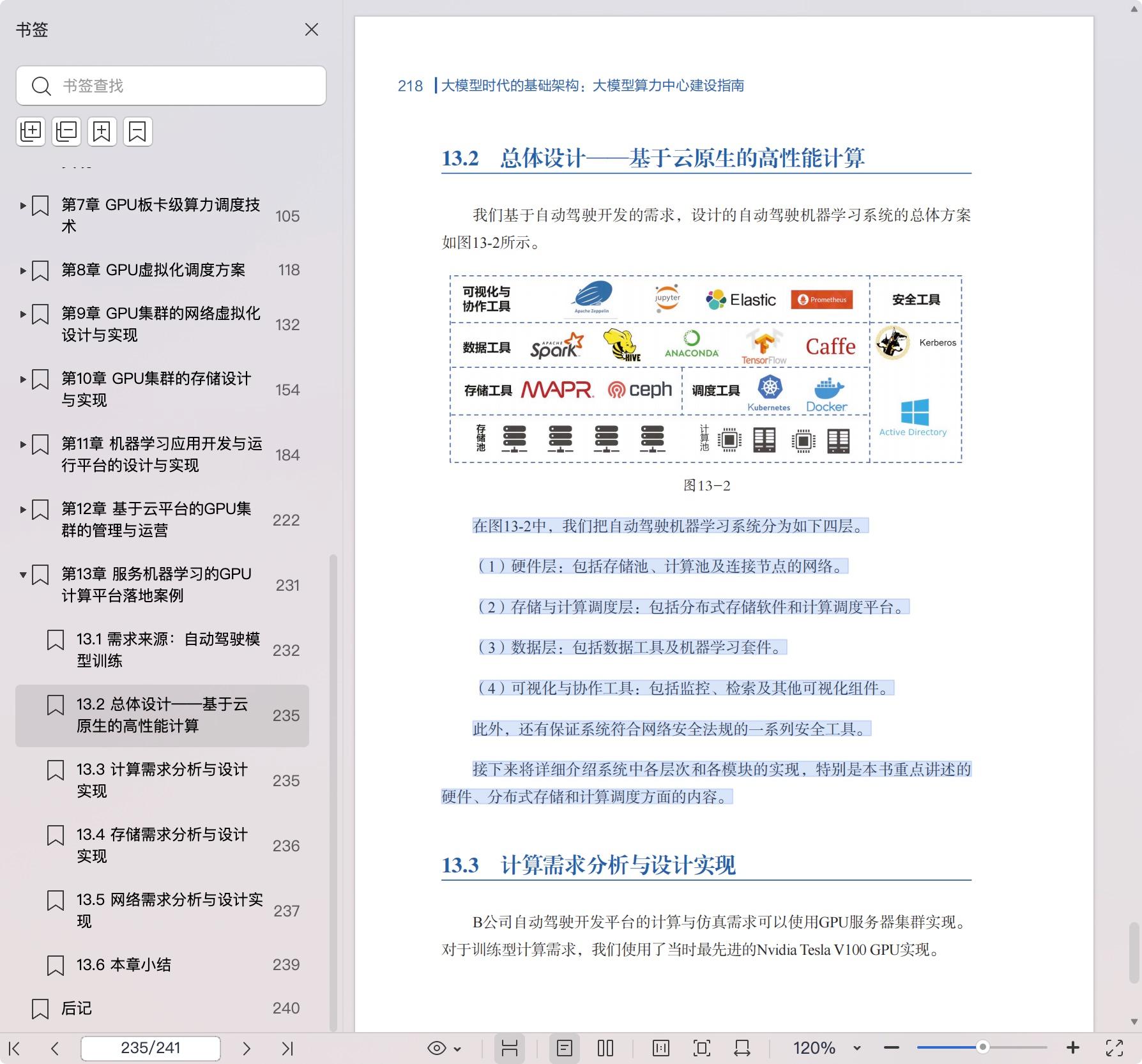The width and height of the screenshot is (1142, 1064).
Task: Remove the bookmark icon
Action: click(x=138, y=132)
